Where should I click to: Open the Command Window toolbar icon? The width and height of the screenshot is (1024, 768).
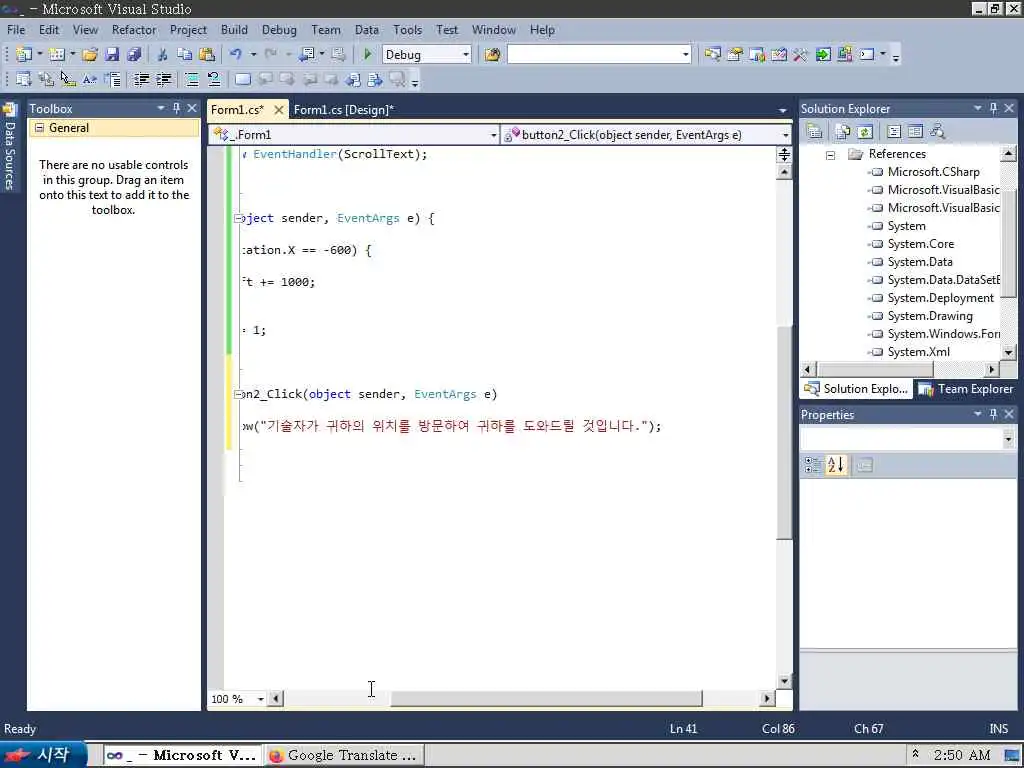click(x=867, y=55)
